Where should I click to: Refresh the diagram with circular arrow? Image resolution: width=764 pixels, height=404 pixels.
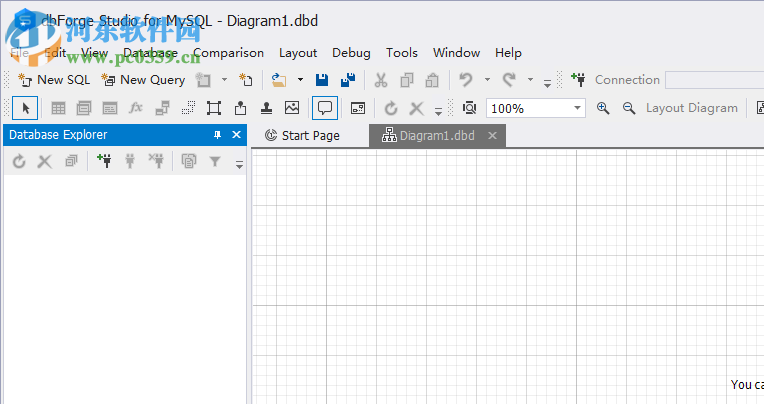point(391,108)
